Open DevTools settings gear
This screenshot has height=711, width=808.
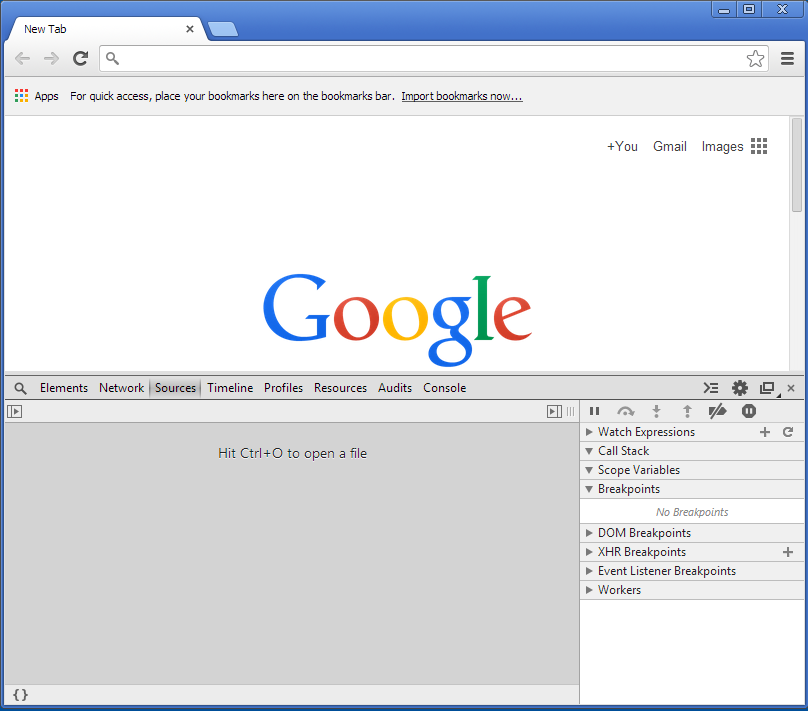coord(739,388)
